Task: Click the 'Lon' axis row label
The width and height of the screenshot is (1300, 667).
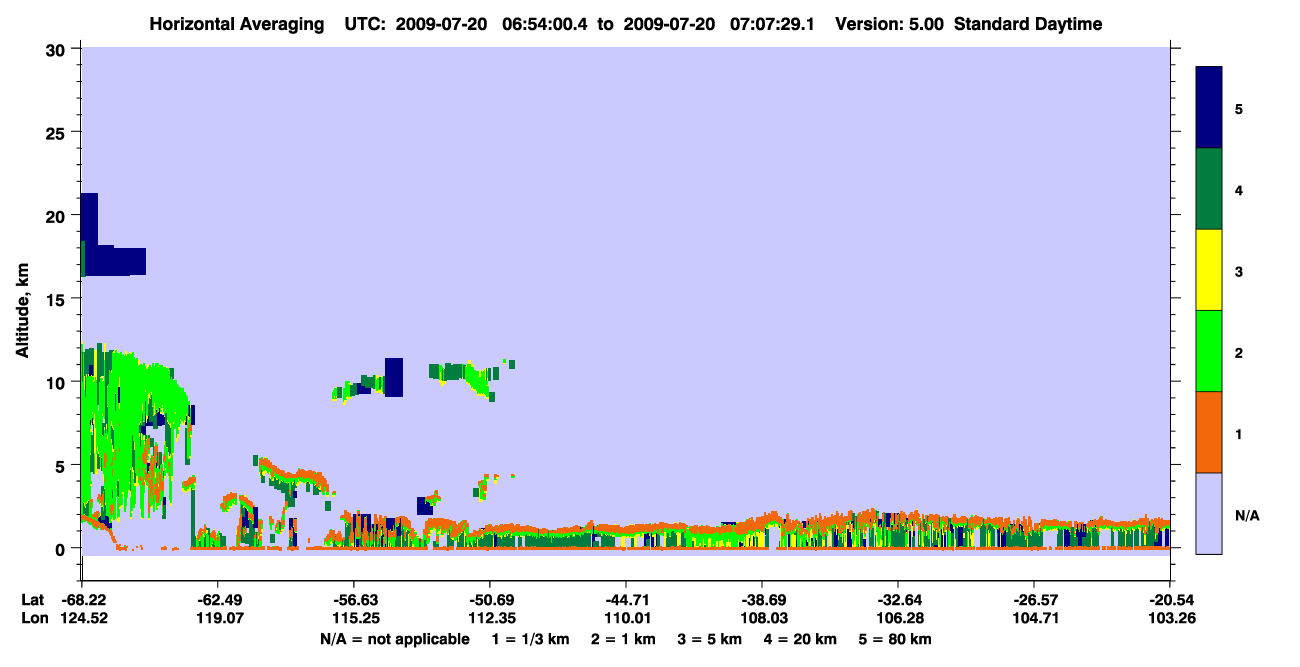Action: coord(33,618)
